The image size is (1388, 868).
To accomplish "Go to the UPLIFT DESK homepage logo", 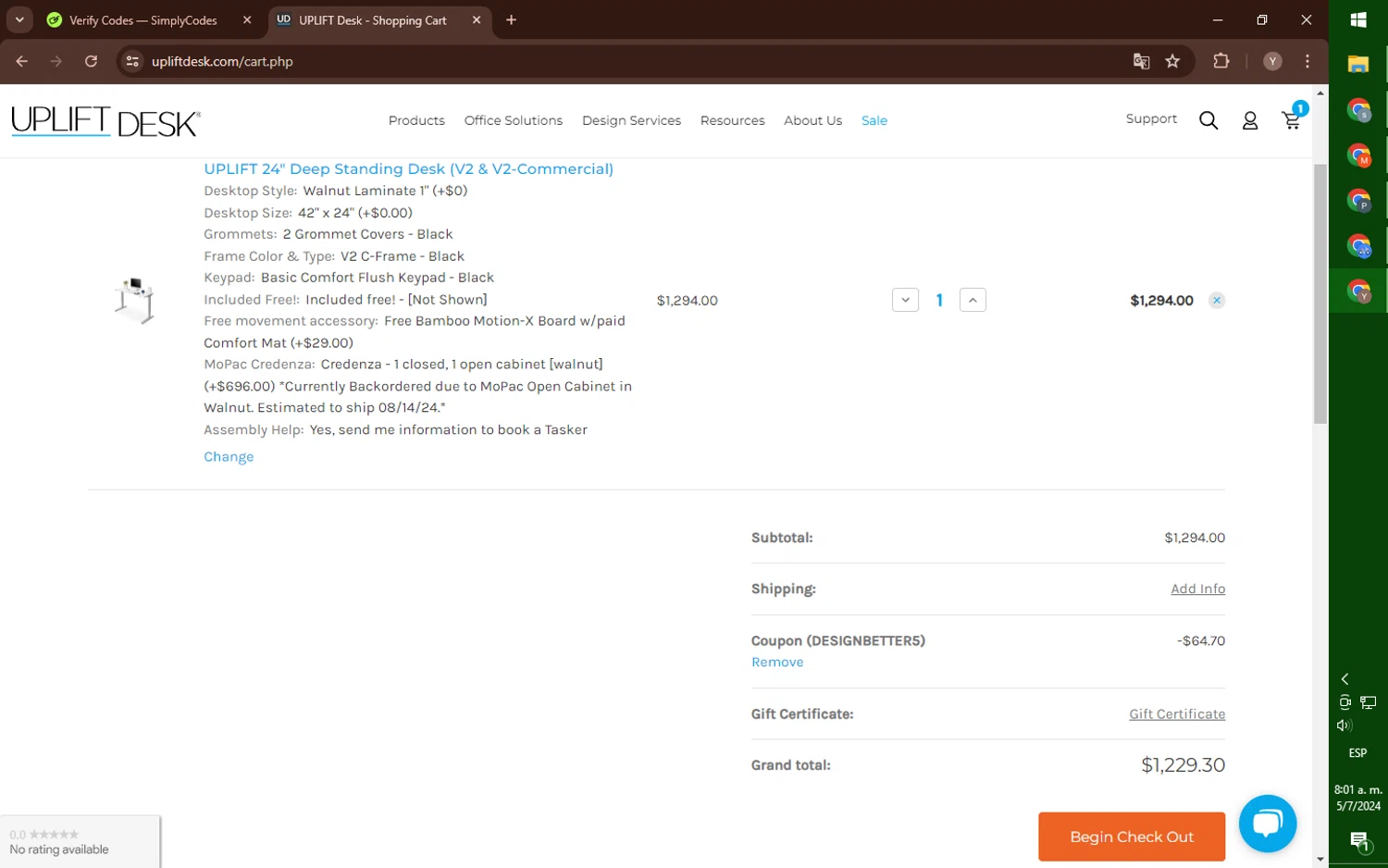I will coord(105,121).
